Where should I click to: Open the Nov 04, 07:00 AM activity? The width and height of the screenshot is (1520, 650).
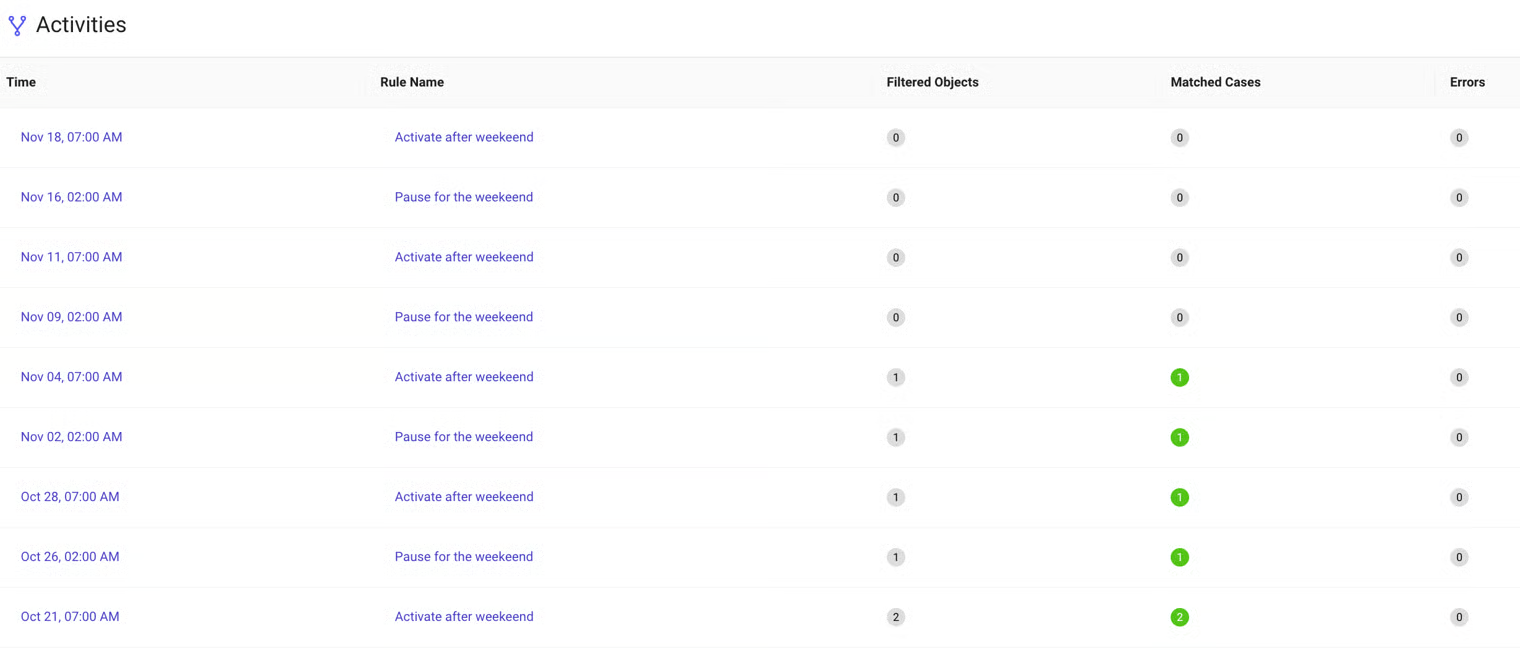71,377
